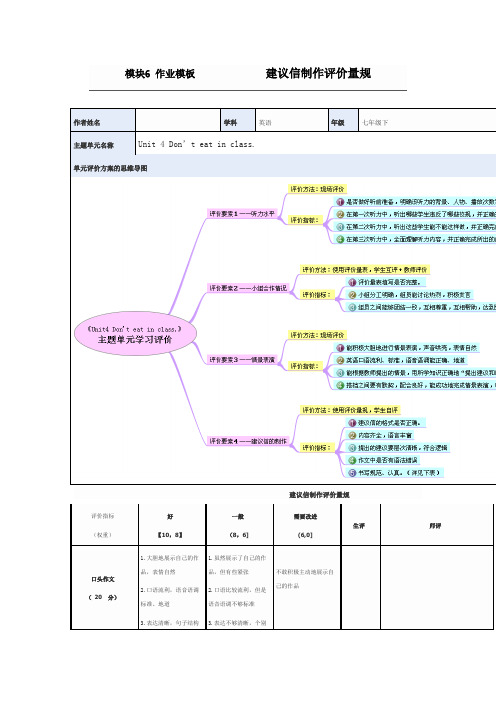This screenshot has width=496, height=702.
Task: Select the '内容齐全，语言丰富' indicator text
Action: 385,435
